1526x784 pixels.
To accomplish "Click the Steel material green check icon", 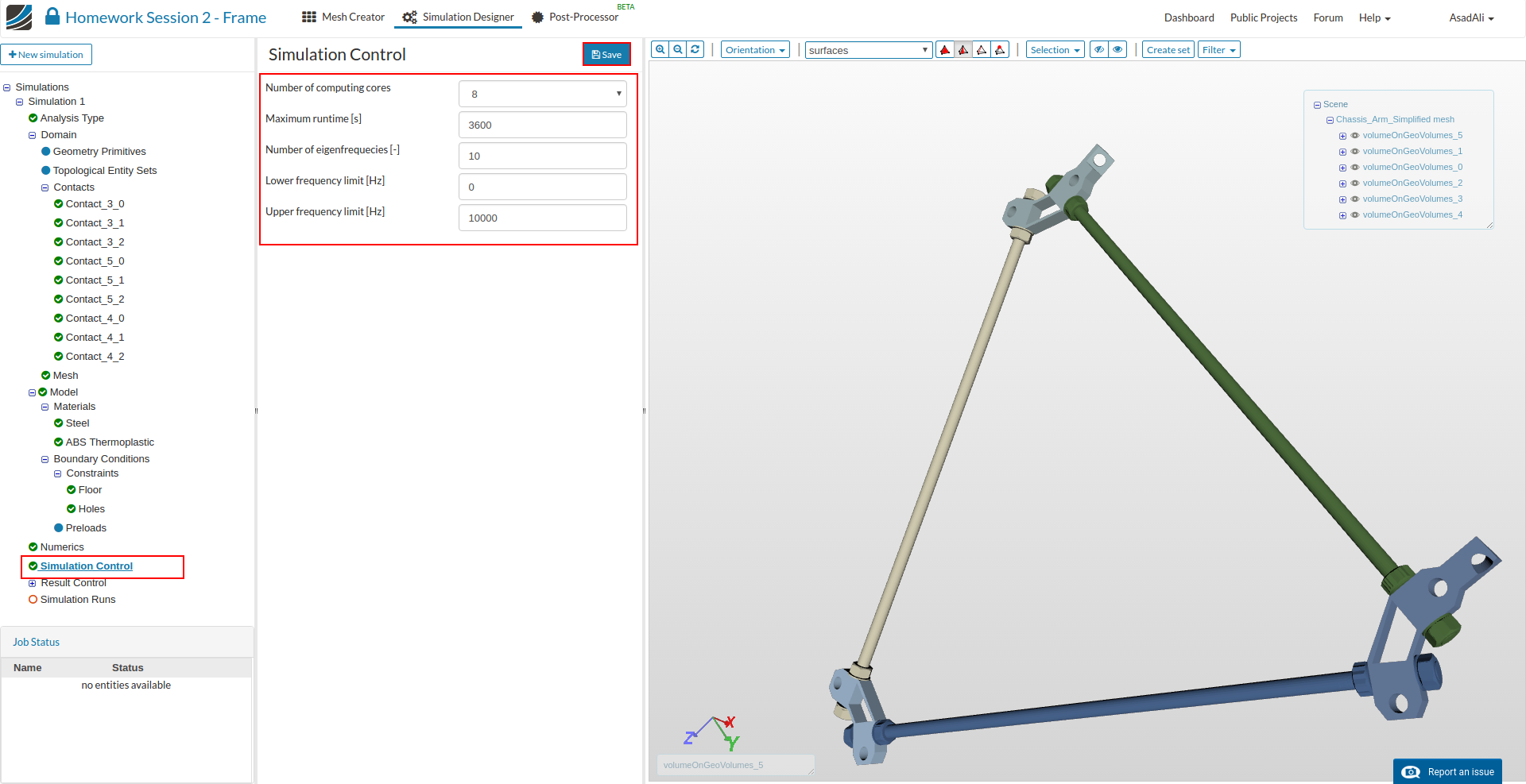I will 59,423.
